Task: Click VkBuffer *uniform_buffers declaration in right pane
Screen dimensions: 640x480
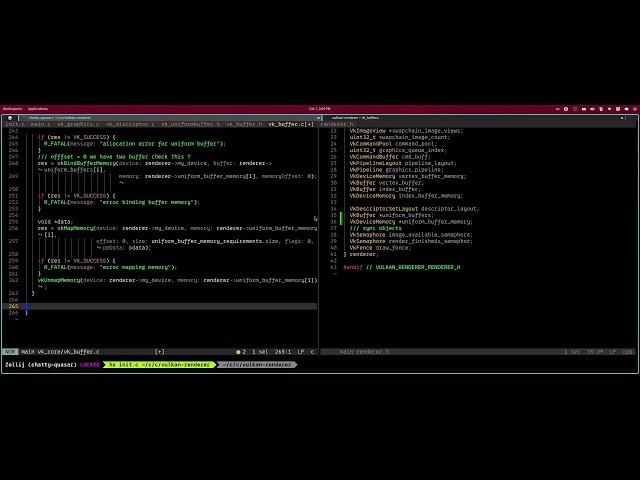Action: [x=391, y=215]
